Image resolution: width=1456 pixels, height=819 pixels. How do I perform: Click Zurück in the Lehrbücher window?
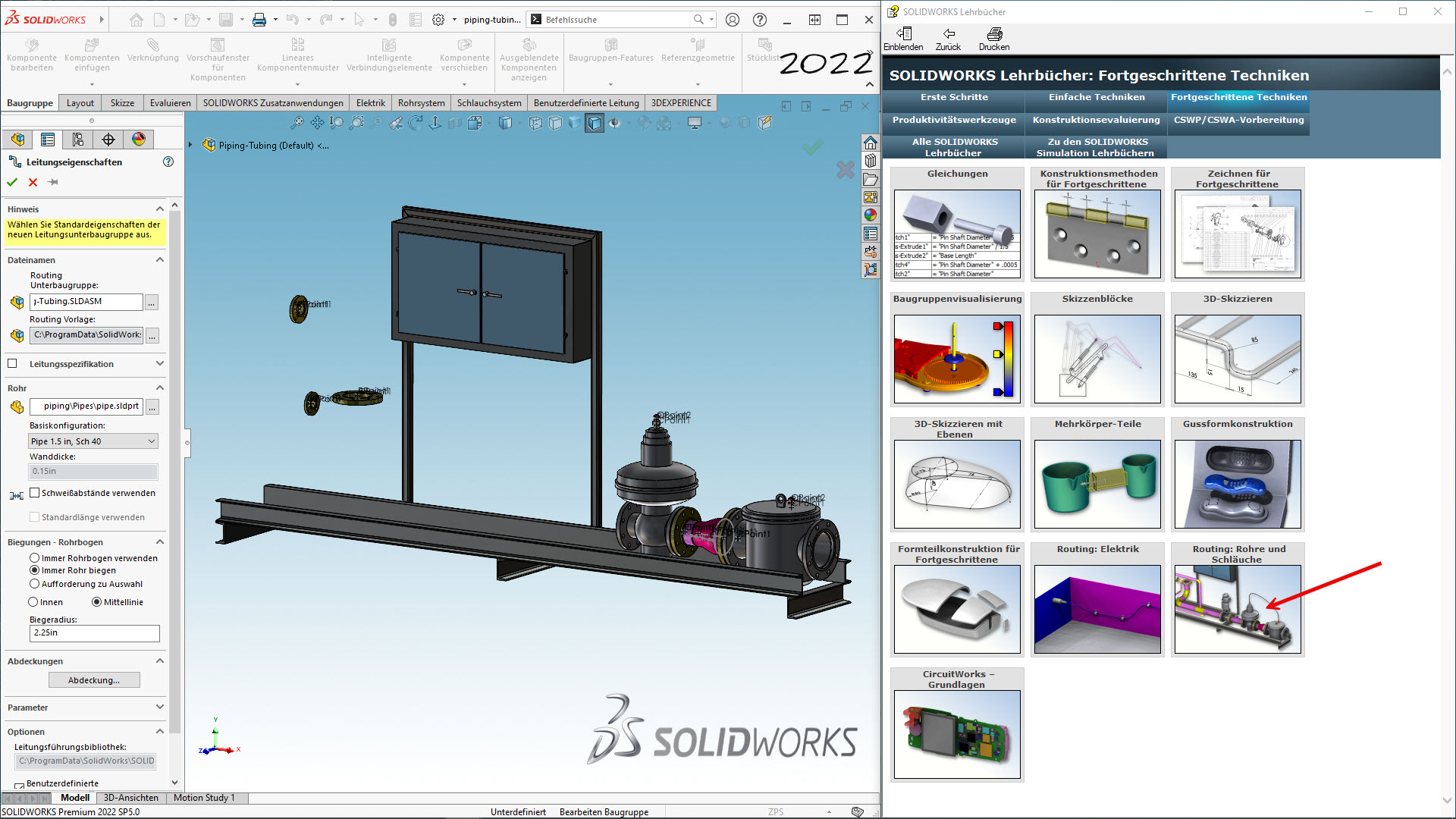948,39
